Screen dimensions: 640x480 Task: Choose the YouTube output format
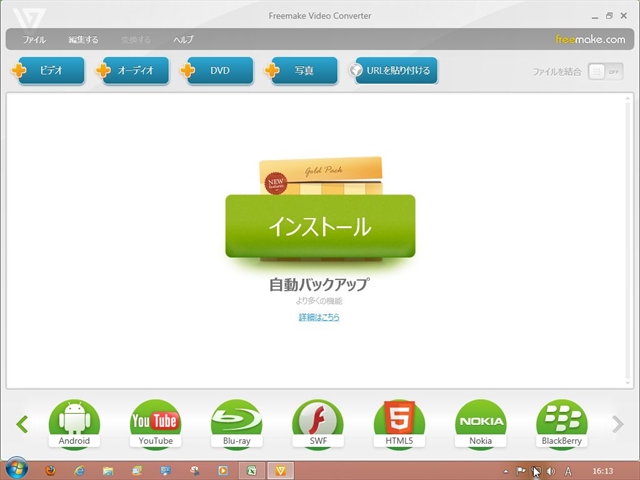coord(156,424)
